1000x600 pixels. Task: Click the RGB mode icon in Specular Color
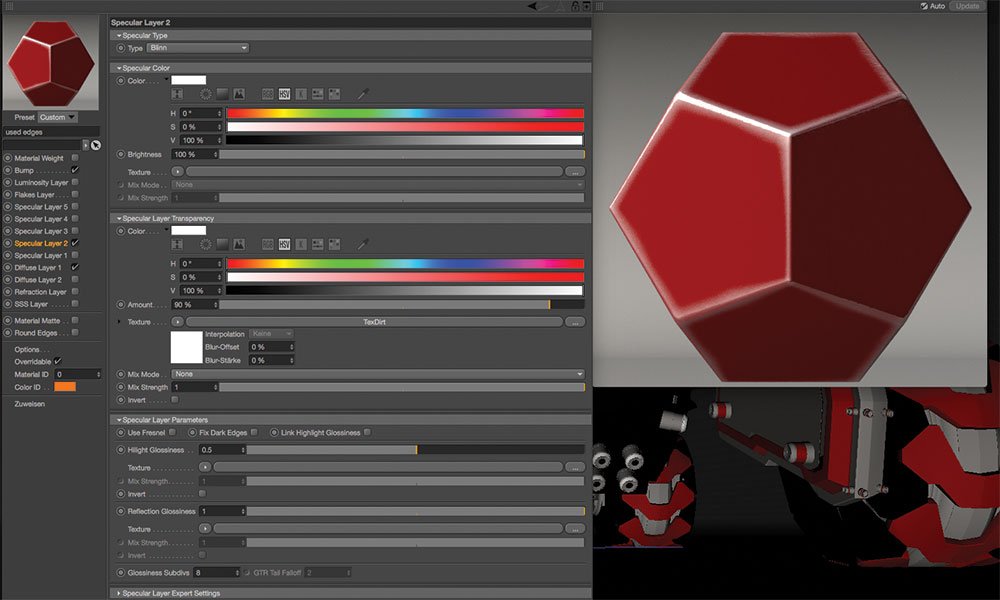coord(268,94)
